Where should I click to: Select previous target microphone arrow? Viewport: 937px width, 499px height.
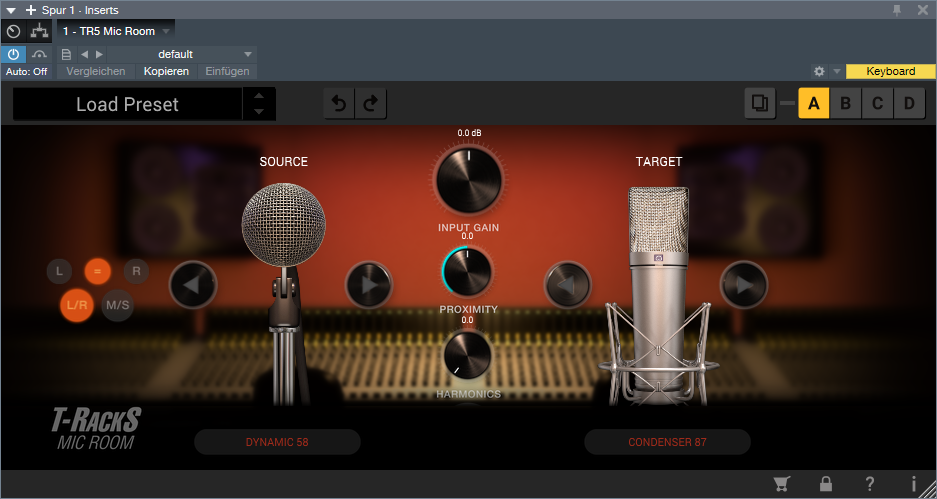coord(567,285)
